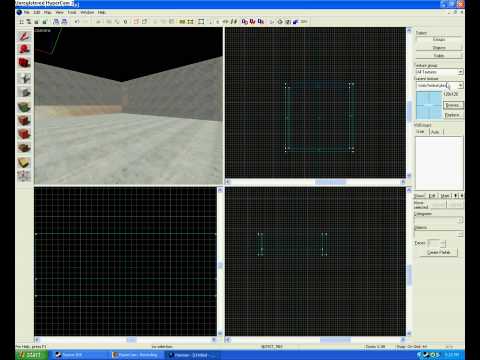Click the Undo arrow icon
Image resolution: width=480 pixels, height=360 pixels.
77,22
